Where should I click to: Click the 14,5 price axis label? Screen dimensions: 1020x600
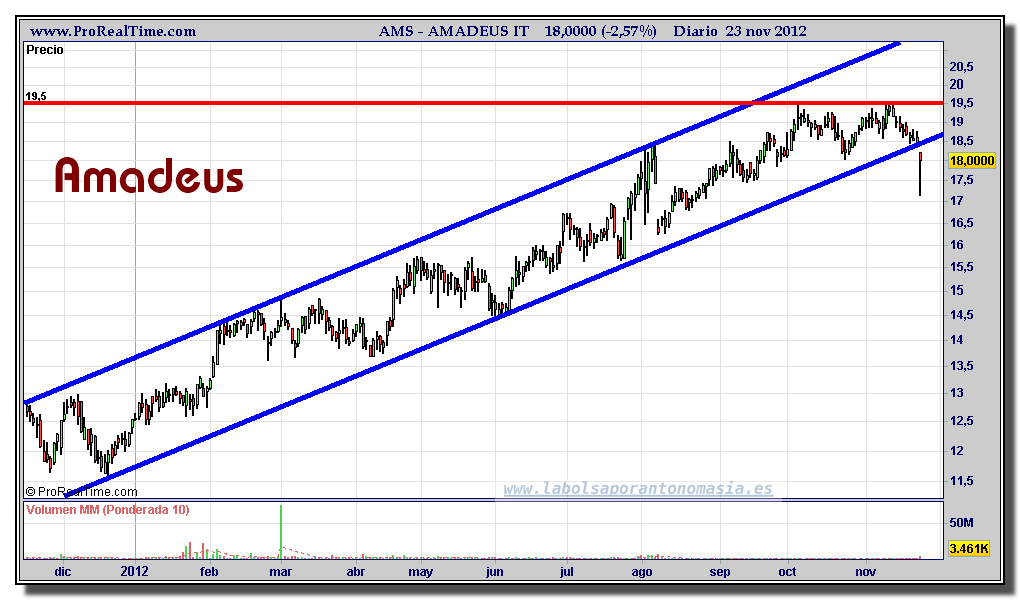tap(961, 315)
